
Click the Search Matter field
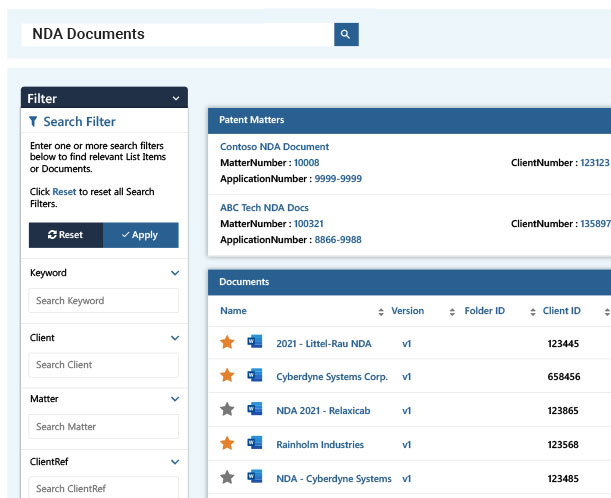pyautogui.click(x=104, y=426)
